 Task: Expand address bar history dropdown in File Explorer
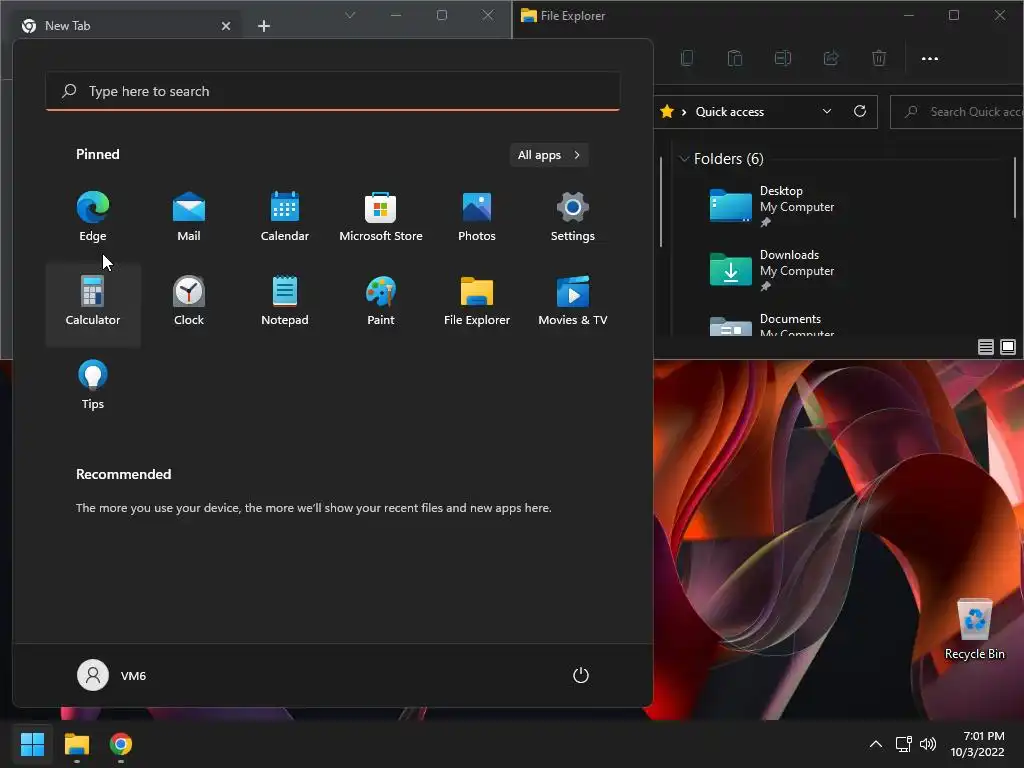tap(827, 112)
